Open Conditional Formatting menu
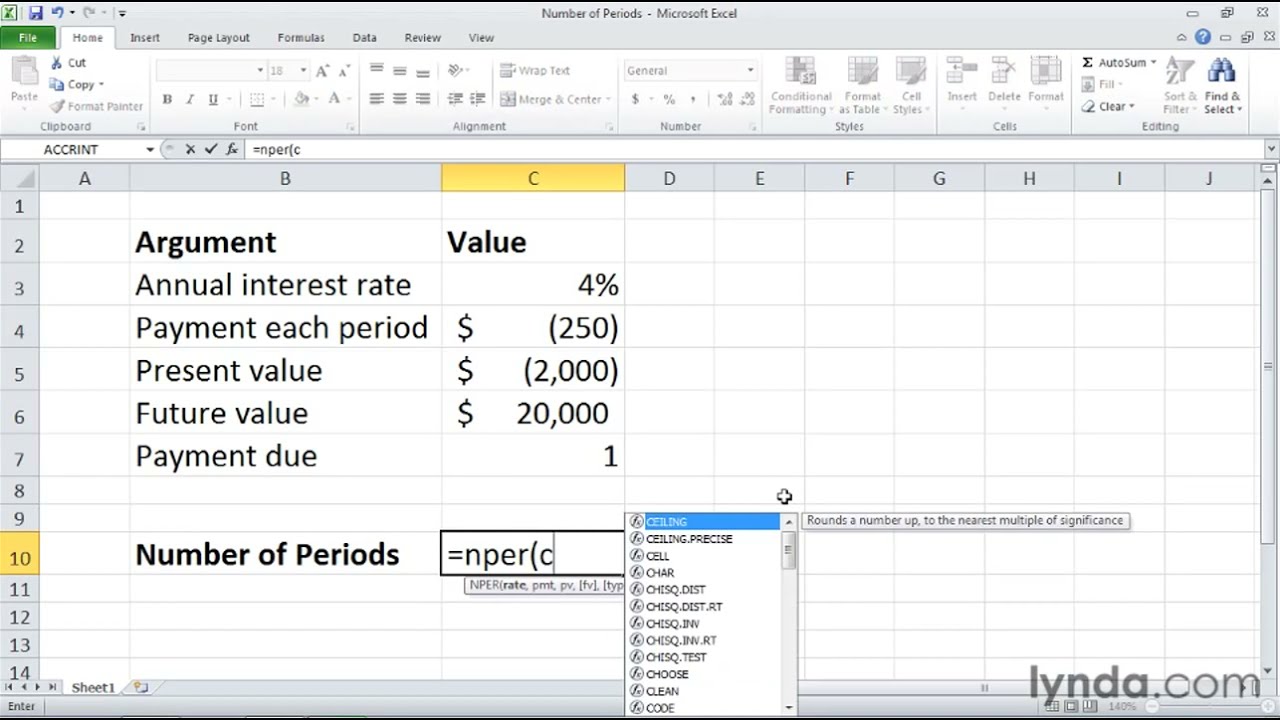The height and width of the screenshot is (720, 1280). tap(800, 86)
